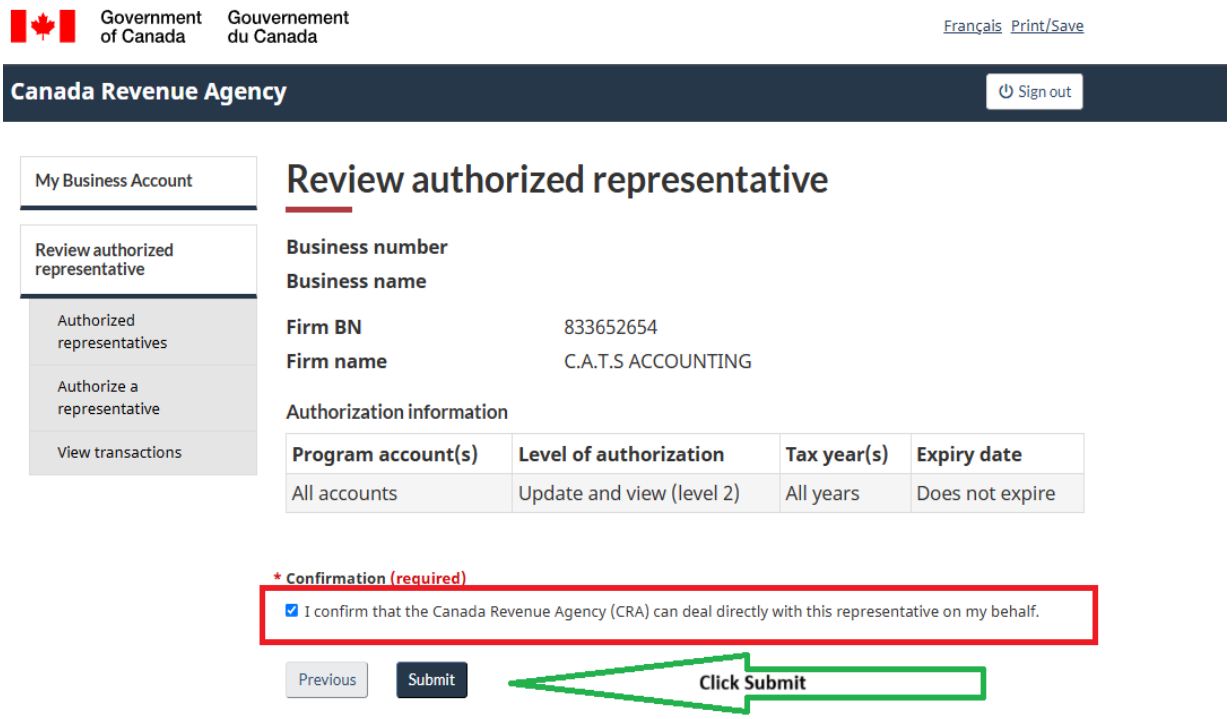The height and width of the screenshot is (719, 1232).
Task: Open My Business Account menu item
Action: tap(138, 181)
